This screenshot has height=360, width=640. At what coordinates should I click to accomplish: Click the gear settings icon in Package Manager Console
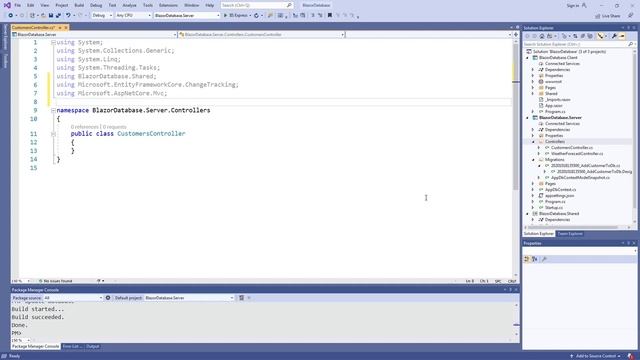108,298
